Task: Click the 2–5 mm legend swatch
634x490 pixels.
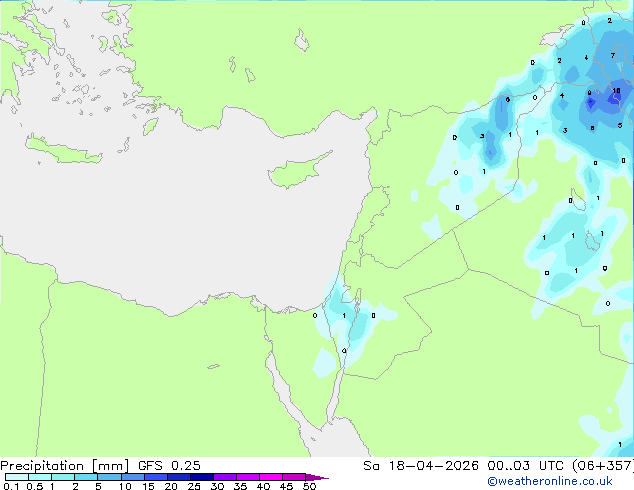Action: (x=86, y=477)
